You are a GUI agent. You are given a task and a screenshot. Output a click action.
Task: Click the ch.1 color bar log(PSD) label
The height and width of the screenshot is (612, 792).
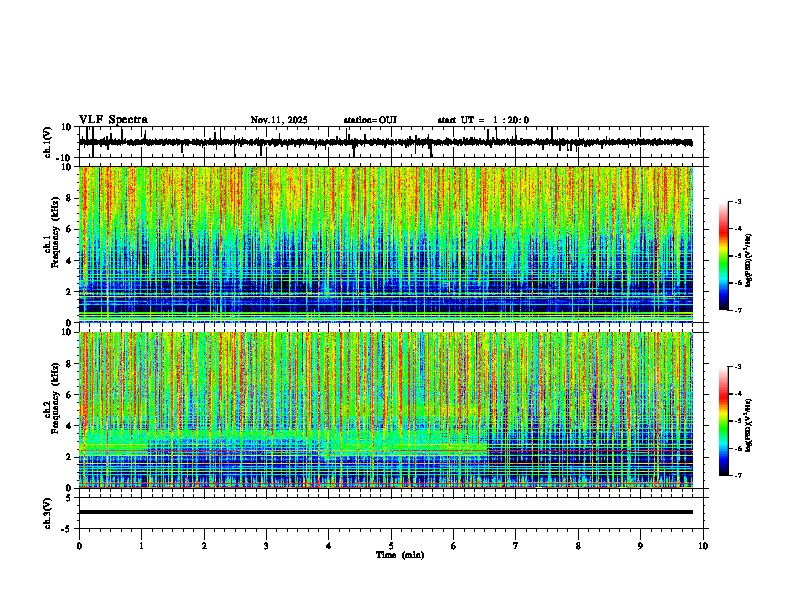(749, 260)
